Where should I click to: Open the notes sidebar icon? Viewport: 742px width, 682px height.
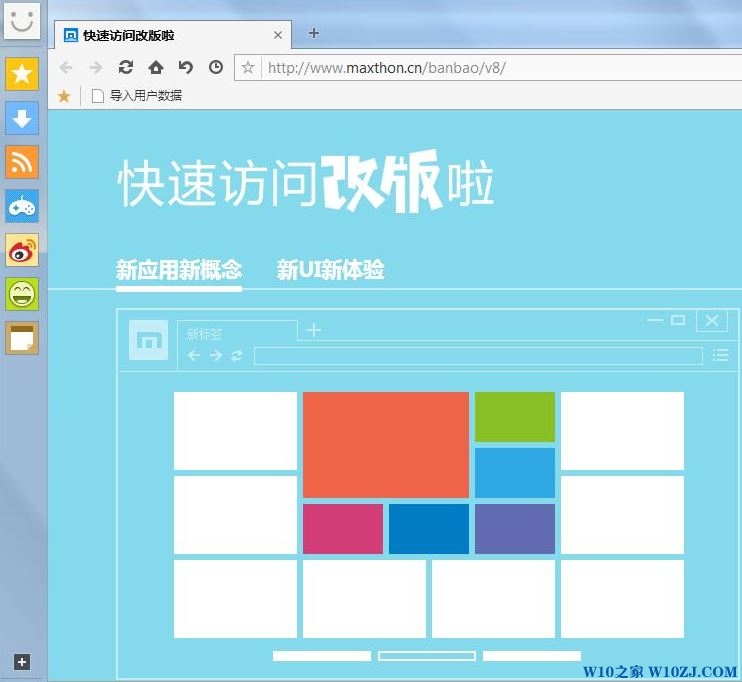coord(21,338)
